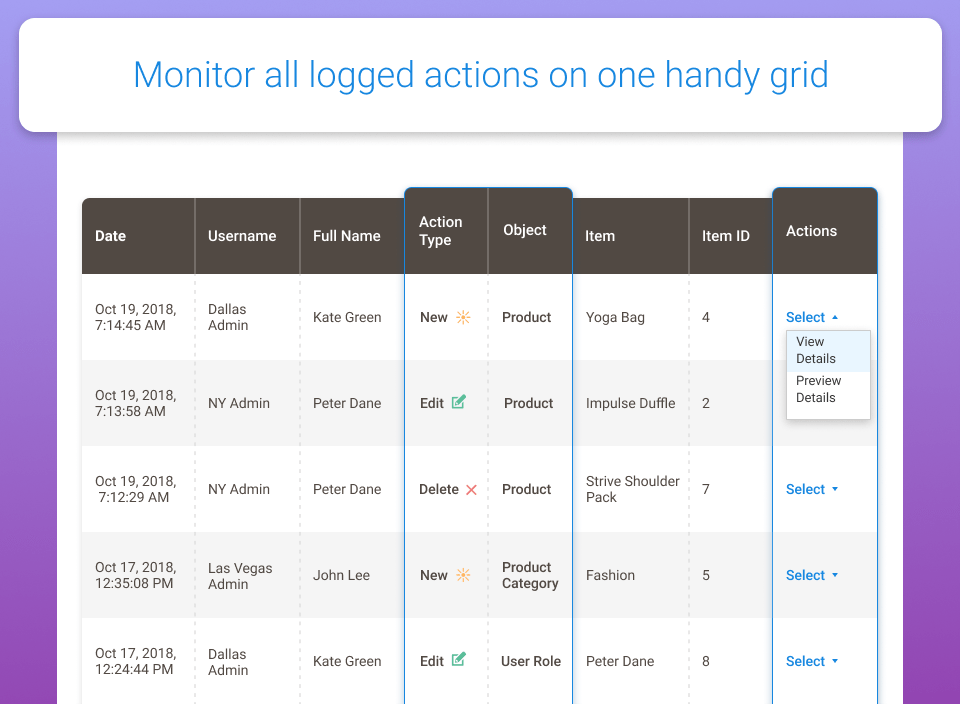
Task: Click the New starburst icon for Yoga Bag
Action: tap(463, 317)
